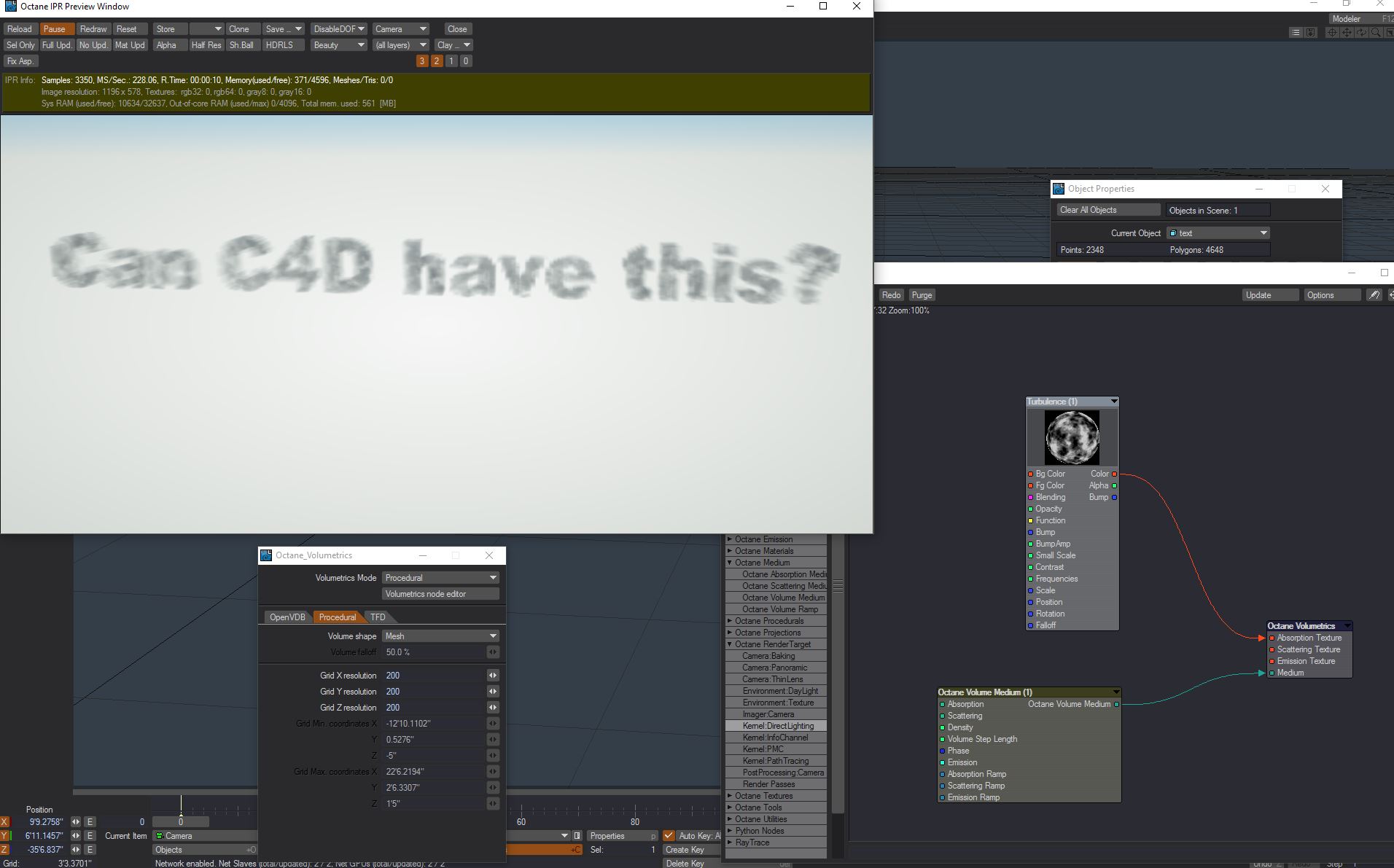Open the Current Object text dropdown
Viewport: 1394px width, 868px height.
pyautogui.click(x=1218, y=233)
